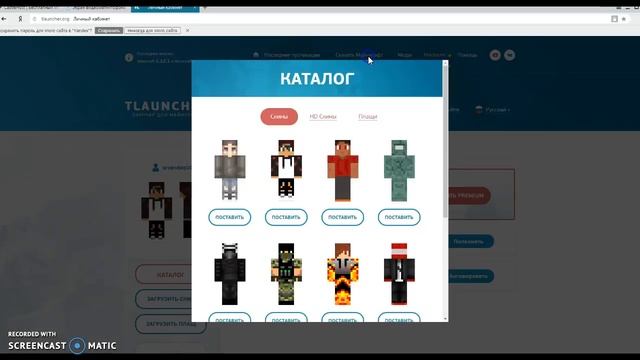Open the Моды menu link
Image resolution: width=640 pixels, height=360 pixels.
point(404,55)
